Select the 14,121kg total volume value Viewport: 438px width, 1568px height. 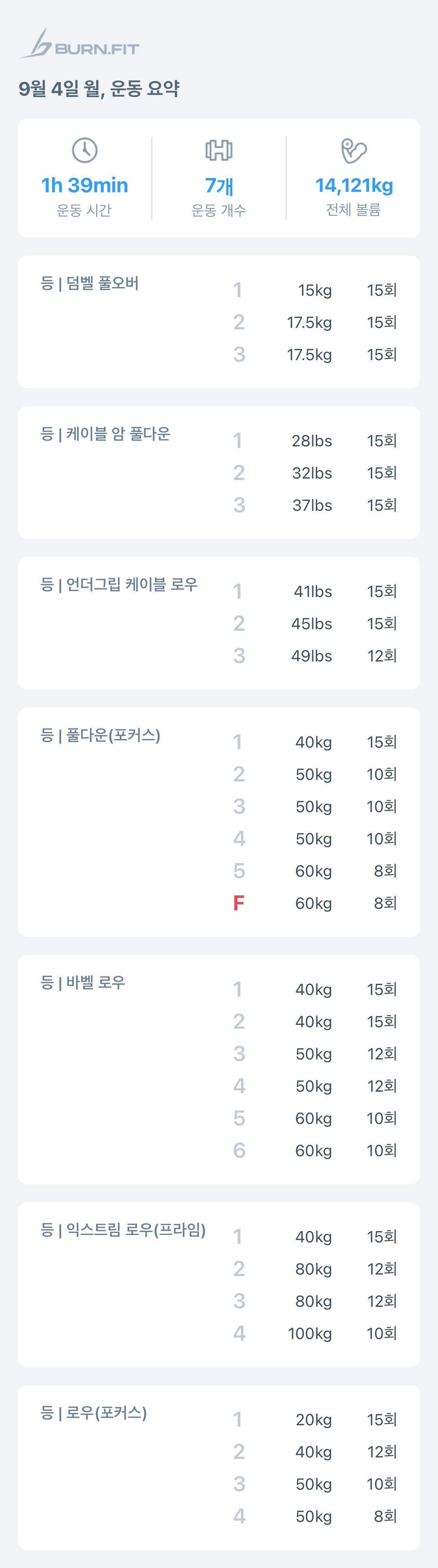[x=353, y=185]
